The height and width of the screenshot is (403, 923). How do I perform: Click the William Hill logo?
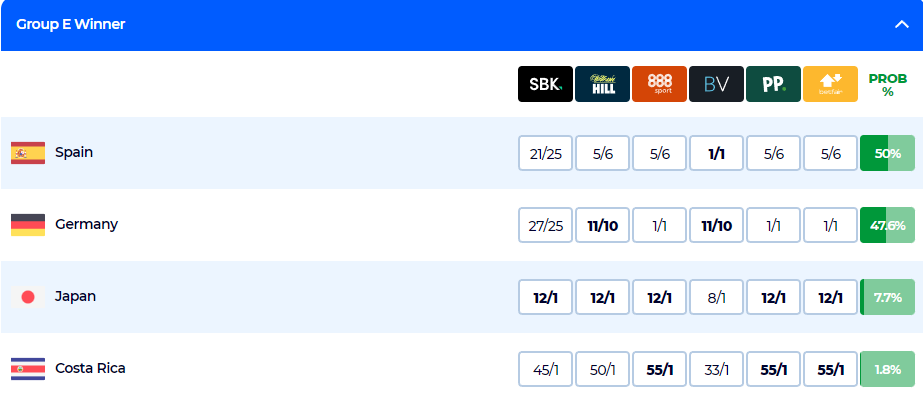(x=602, y=84)
